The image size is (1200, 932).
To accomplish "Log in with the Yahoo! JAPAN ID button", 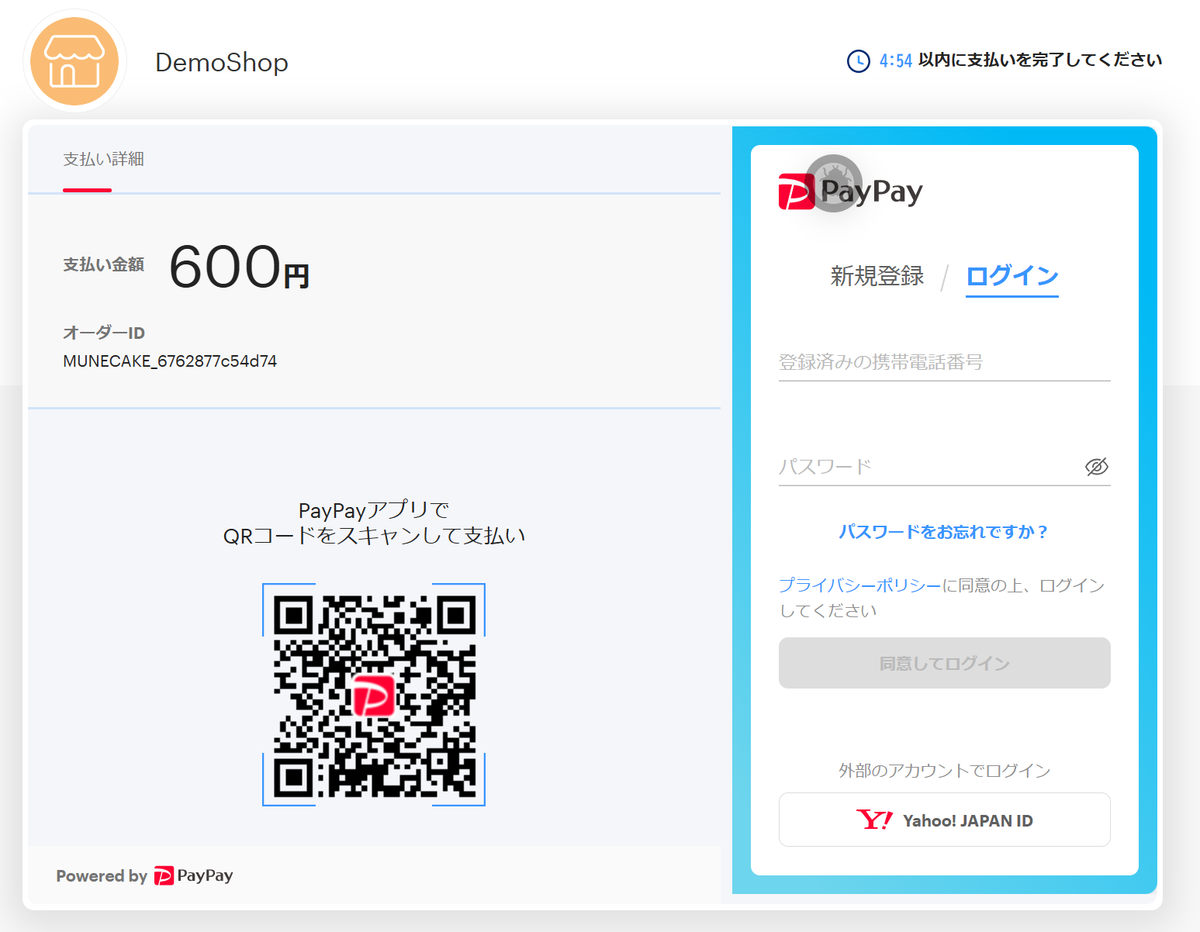I will coord(944,820).
